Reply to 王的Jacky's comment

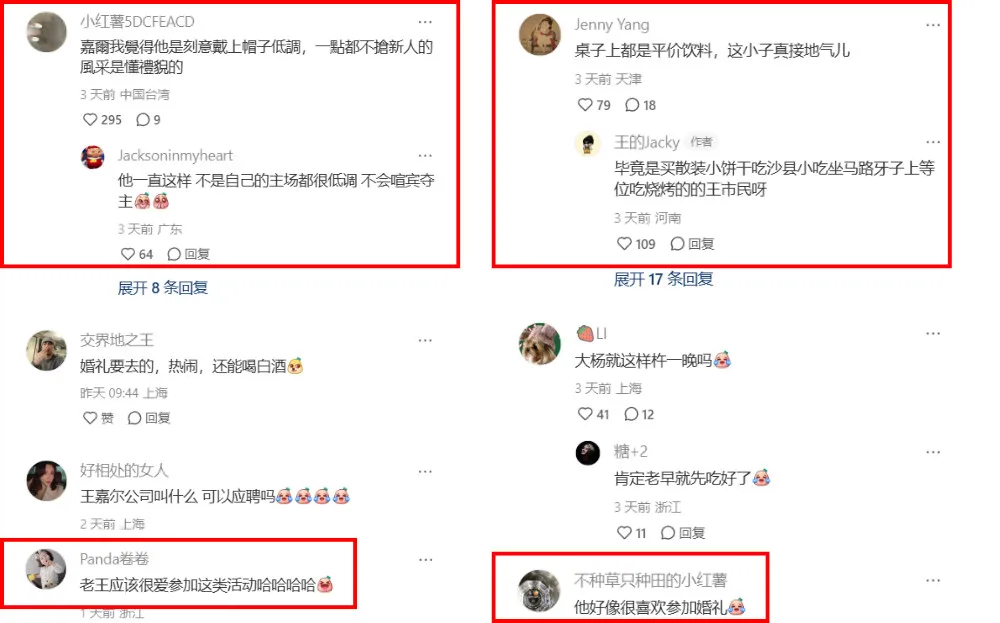[x=692, y=244]
